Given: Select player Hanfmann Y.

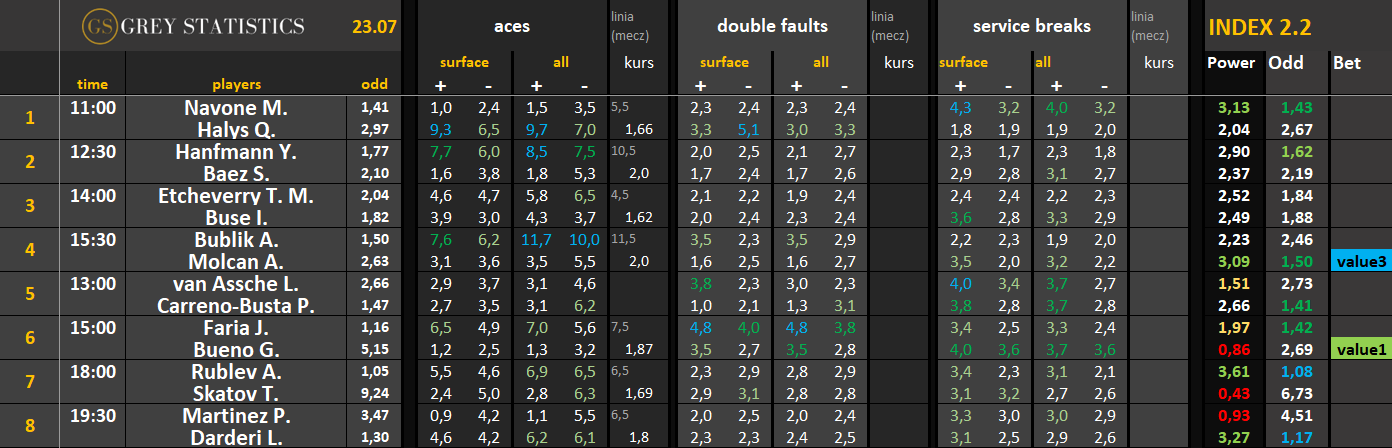Looking at the screenshot, I should pos(236,152).
